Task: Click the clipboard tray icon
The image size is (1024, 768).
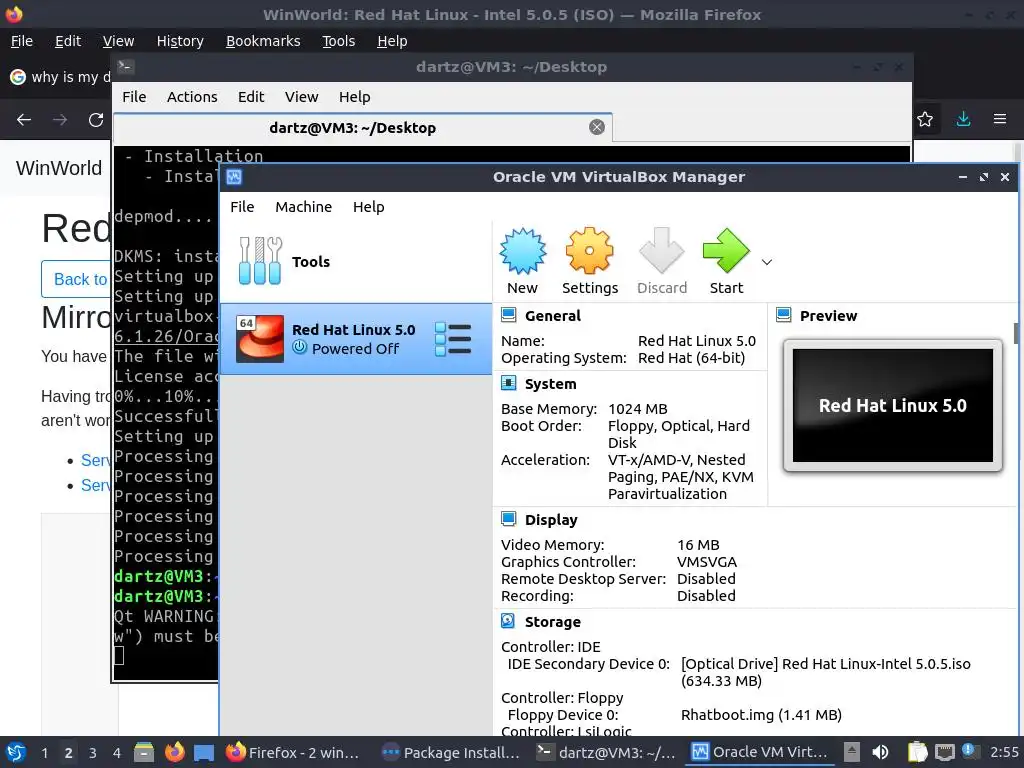Action: 918,752
